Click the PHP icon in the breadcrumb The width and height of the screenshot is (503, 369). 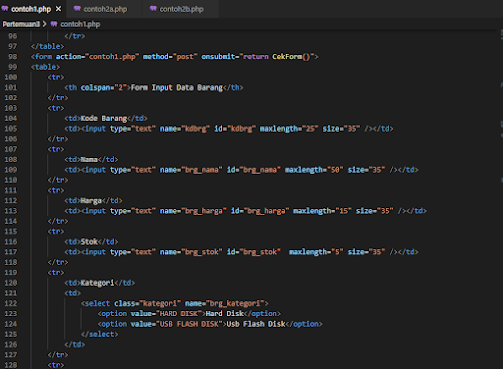pos(54,24)
